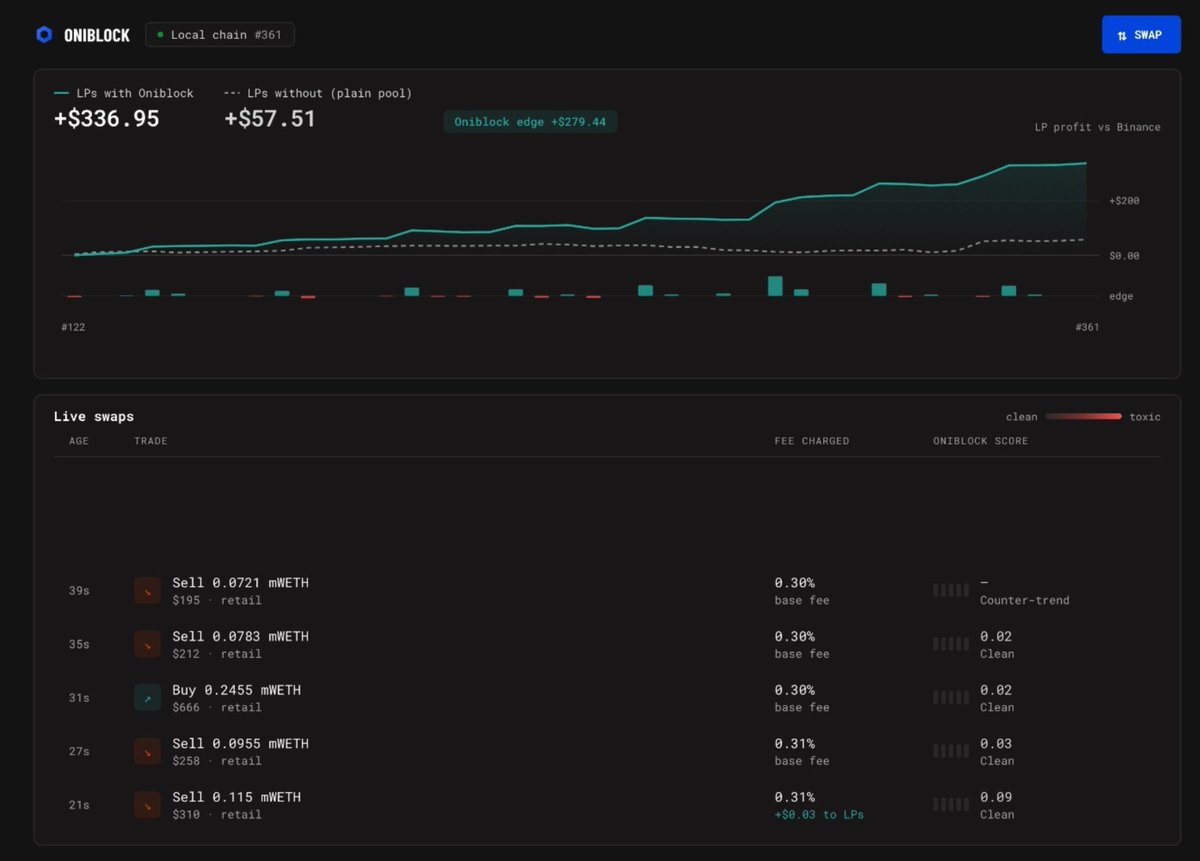Click the 0.31% fee in the Sell 0.0955 mWETH row

coord(795,744)
